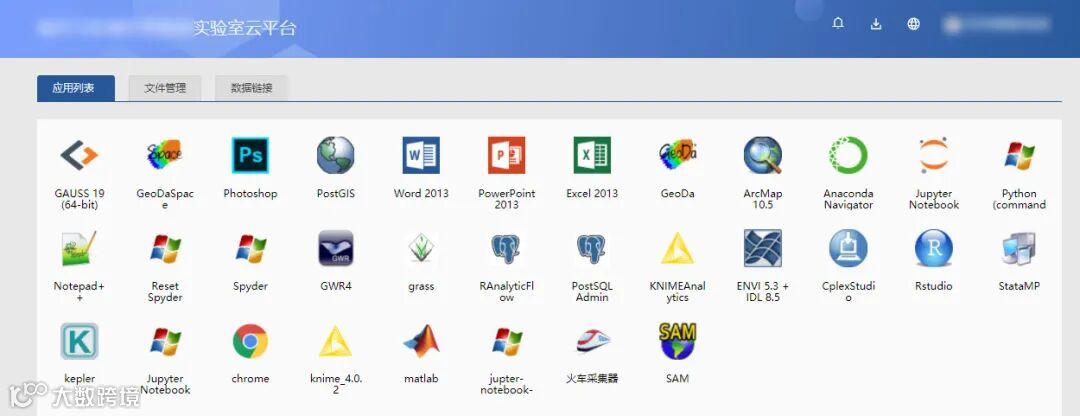The height and width of the screenshot is (416, 1080).
Task: Click the Reset Spyder icon
Action: click(x=165, y=248)
